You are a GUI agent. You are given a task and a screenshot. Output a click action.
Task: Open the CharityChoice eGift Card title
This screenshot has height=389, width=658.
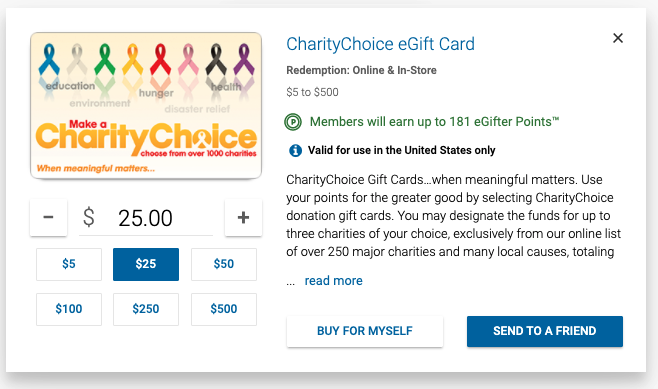click(380, 44)
